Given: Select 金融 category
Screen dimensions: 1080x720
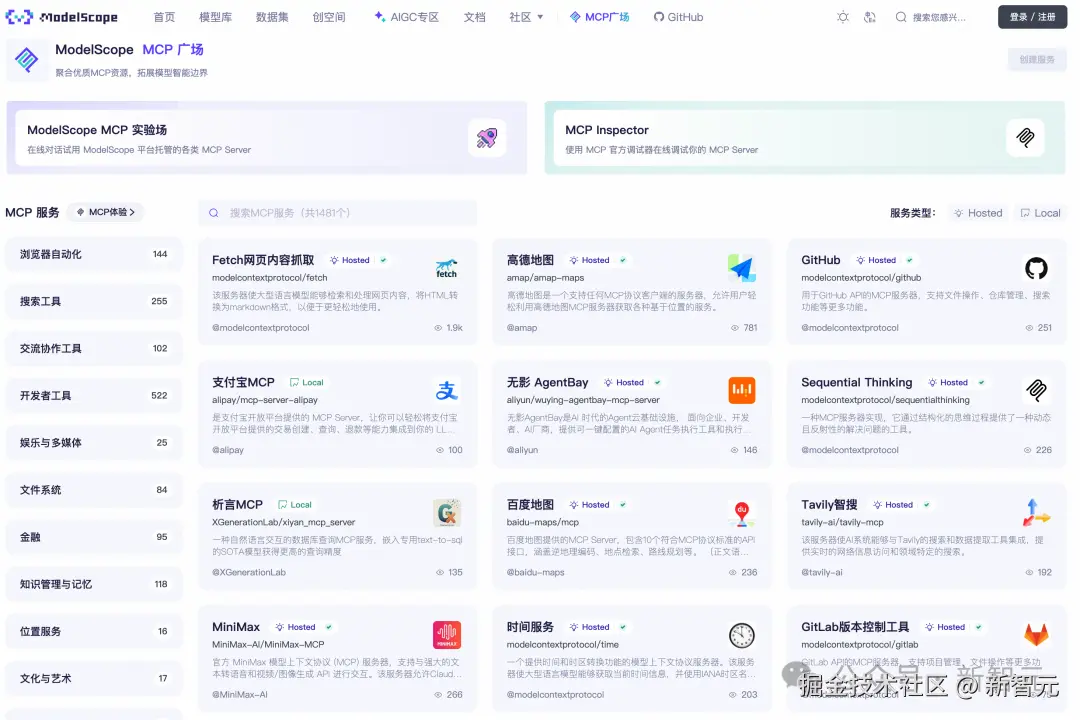Looking at the screenshot, I should 94,537.
